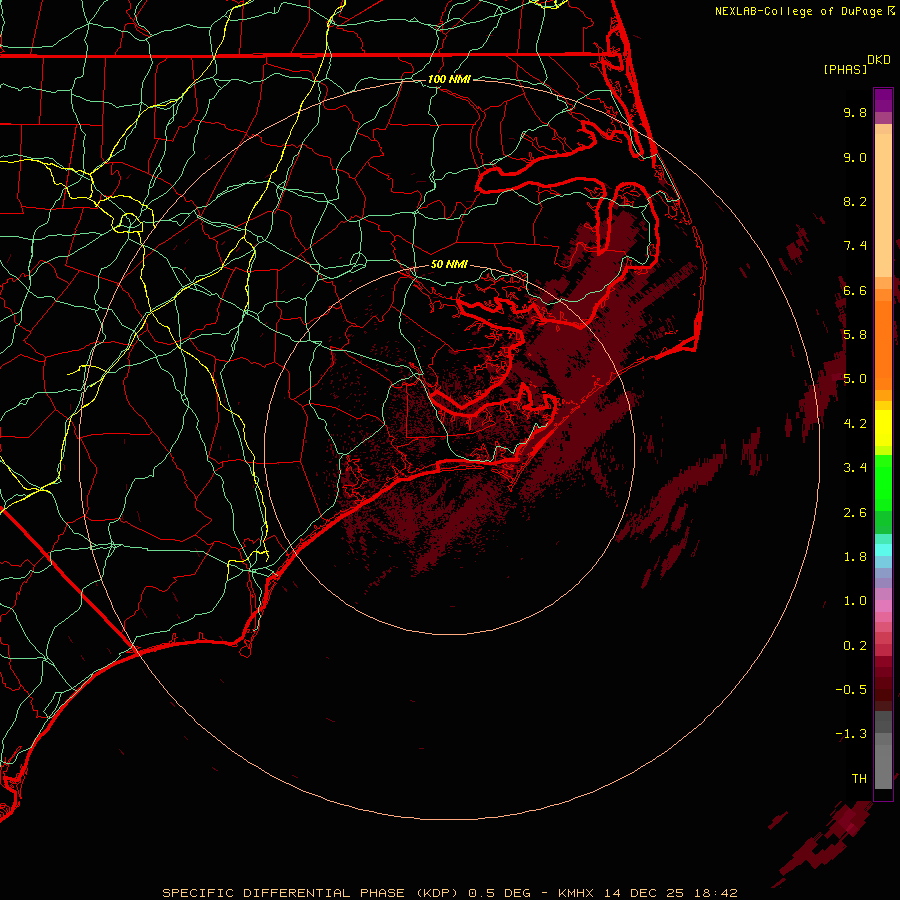
Task: Click the 5.0 scale value
Action: pyautogui.click(x=855, y=379)
